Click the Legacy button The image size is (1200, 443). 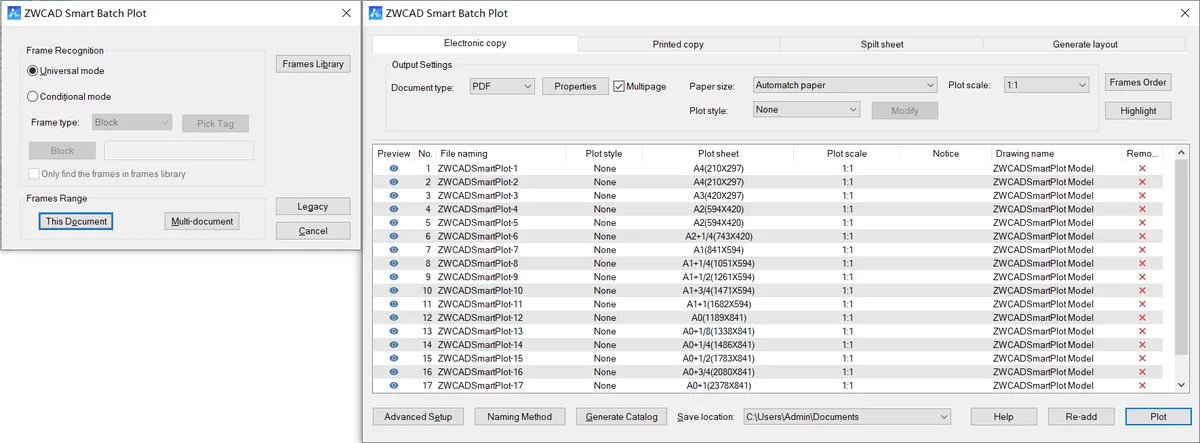tap(313, 206)
